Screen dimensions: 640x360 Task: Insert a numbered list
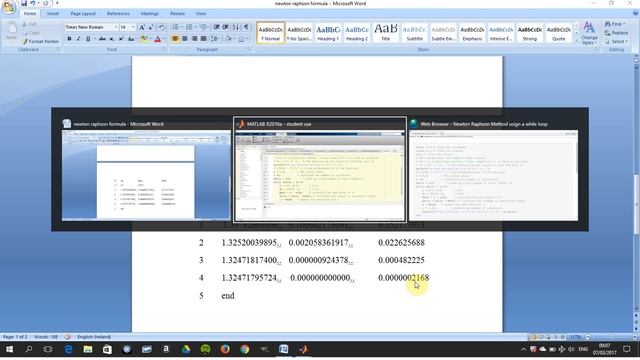tap(189, 27)
